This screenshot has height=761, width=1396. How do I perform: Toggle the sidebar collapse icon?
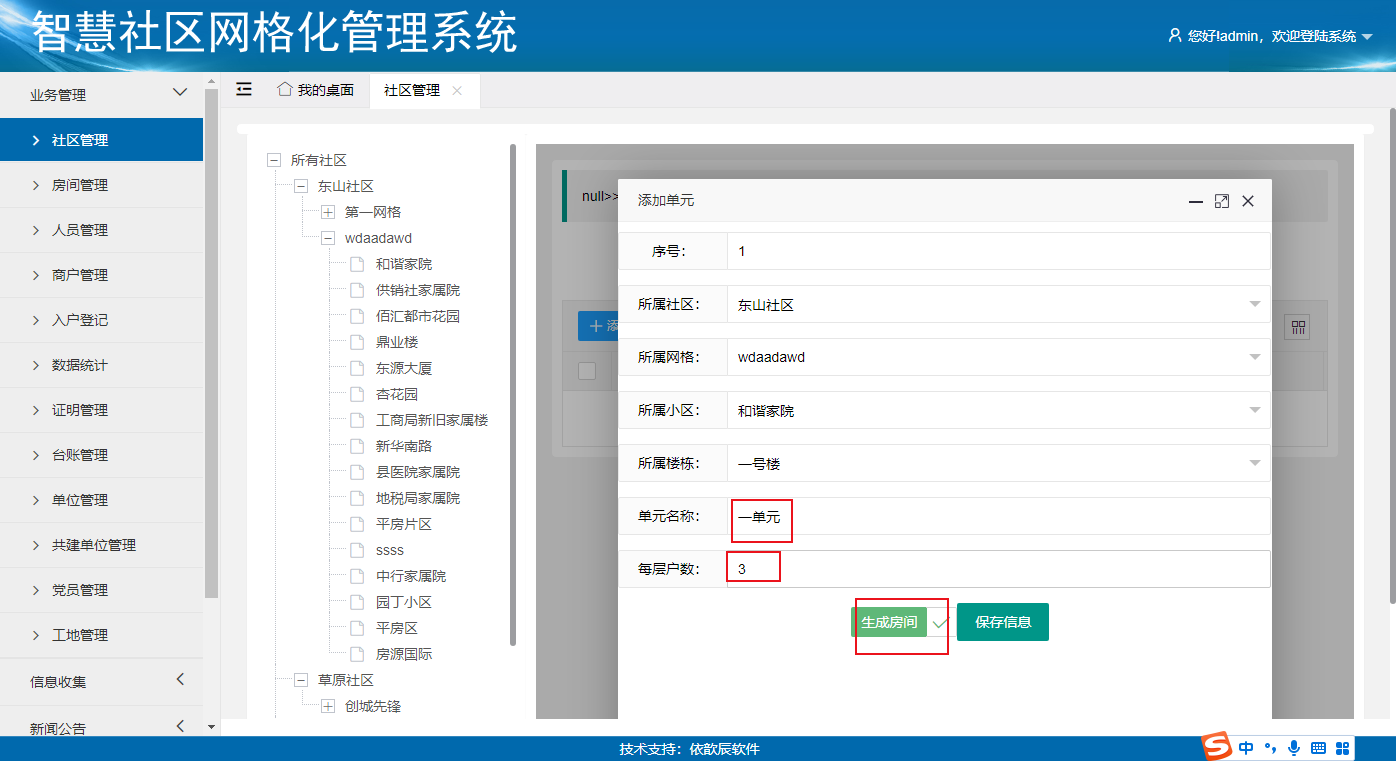[x=244, y=89]
